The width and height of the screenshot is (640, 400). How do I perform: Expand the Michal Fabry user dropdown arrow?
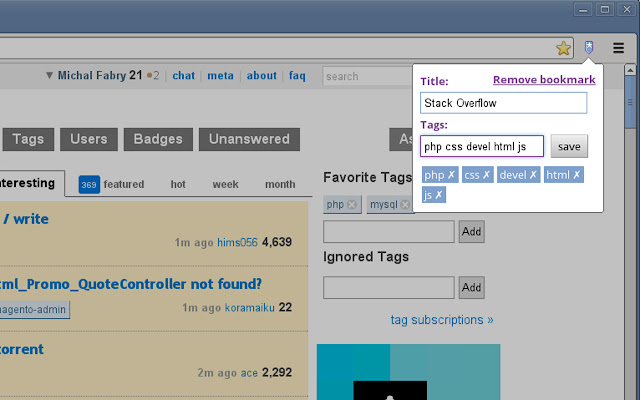tap(49, 76)
